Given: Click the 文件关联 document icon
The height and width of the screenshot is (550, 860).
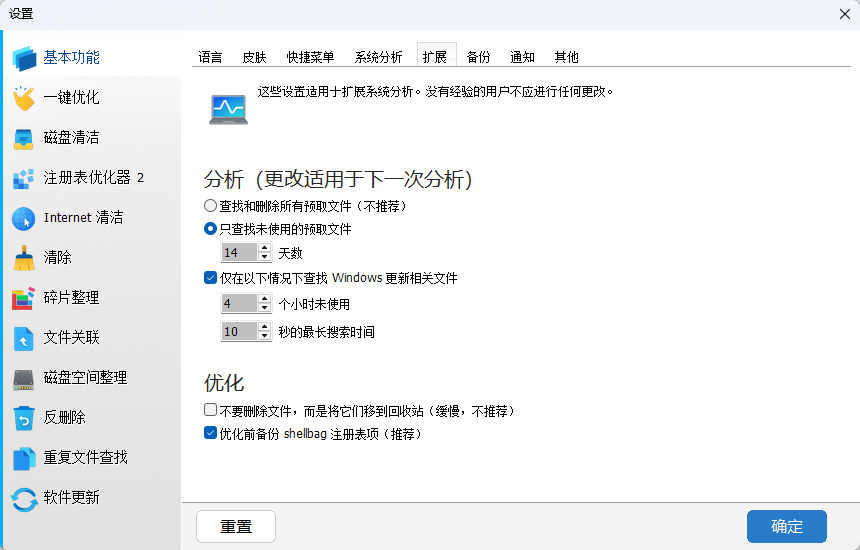Looking at the screenshot, I should (24, 338).
